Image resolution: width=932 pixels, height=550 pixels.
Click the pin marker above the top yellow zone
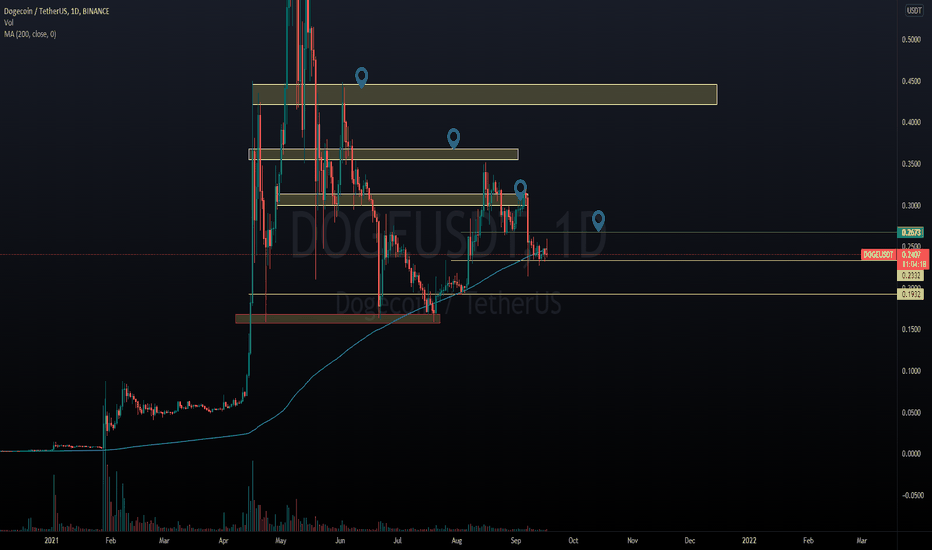pos(361,77)
